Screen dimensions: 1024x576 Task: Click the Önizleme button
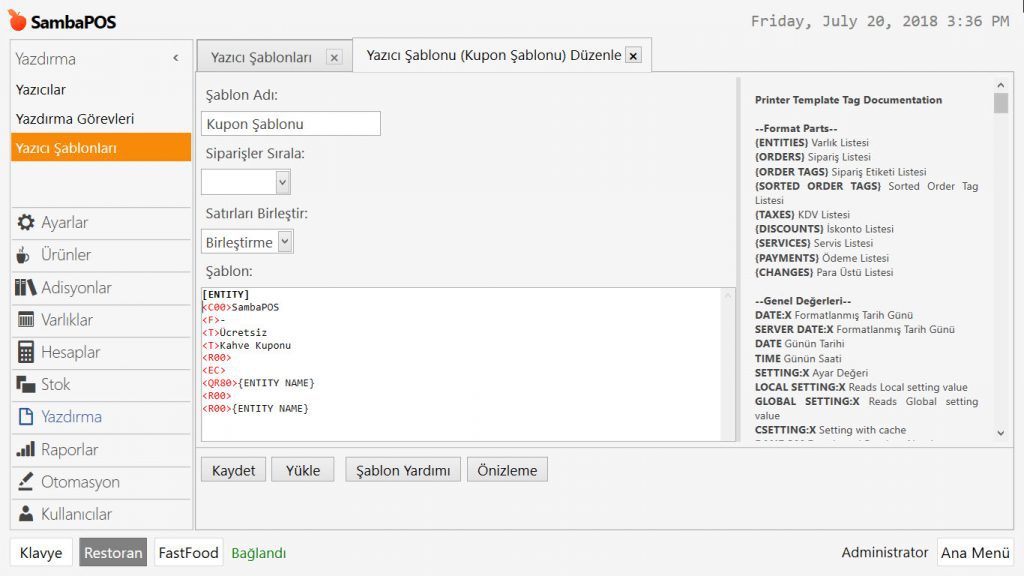tap(507, 470)
